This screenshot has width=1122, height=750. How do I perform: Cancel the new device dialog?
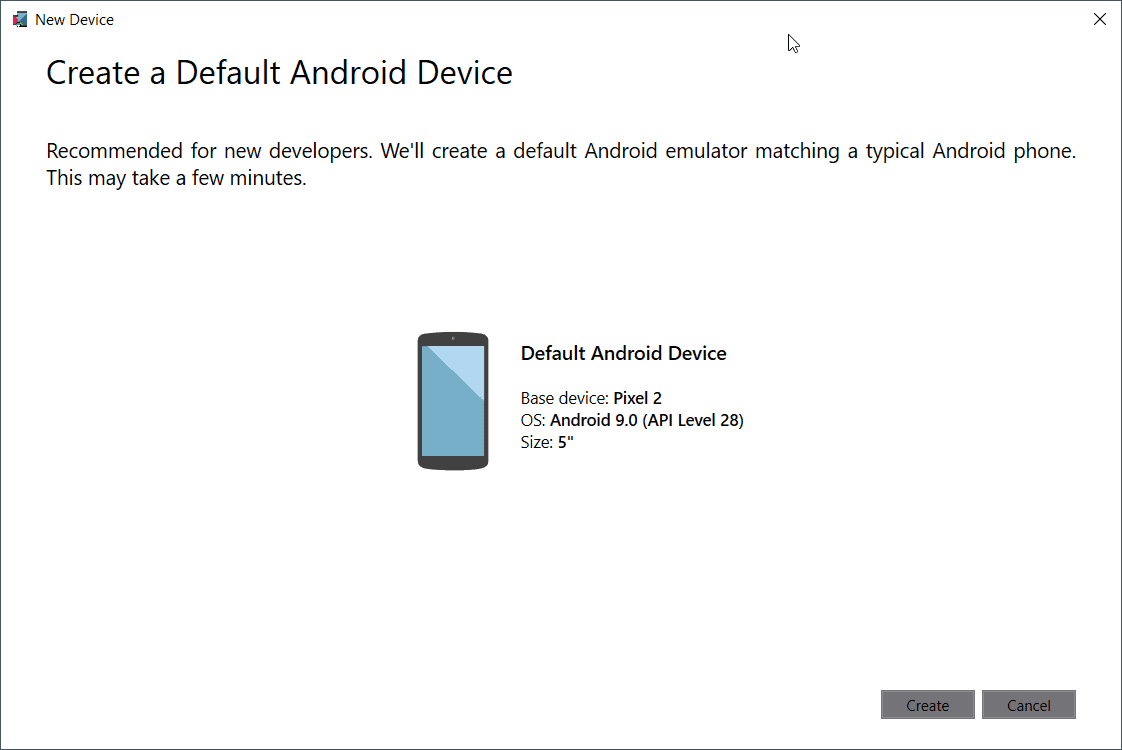tap(1028, 705)
